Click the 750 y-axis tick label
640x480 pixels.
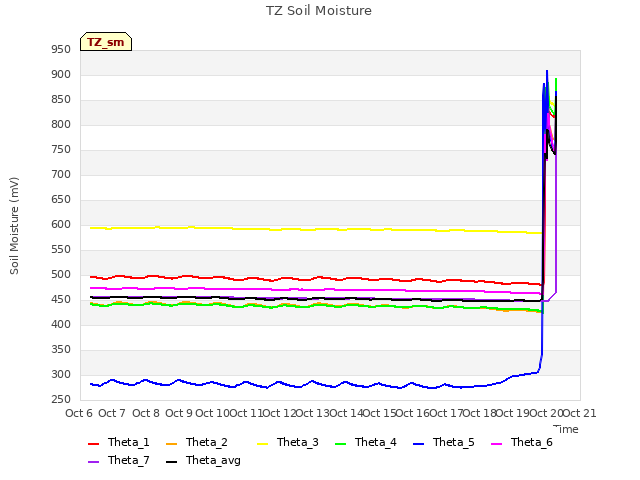click(x=61, y=150)
